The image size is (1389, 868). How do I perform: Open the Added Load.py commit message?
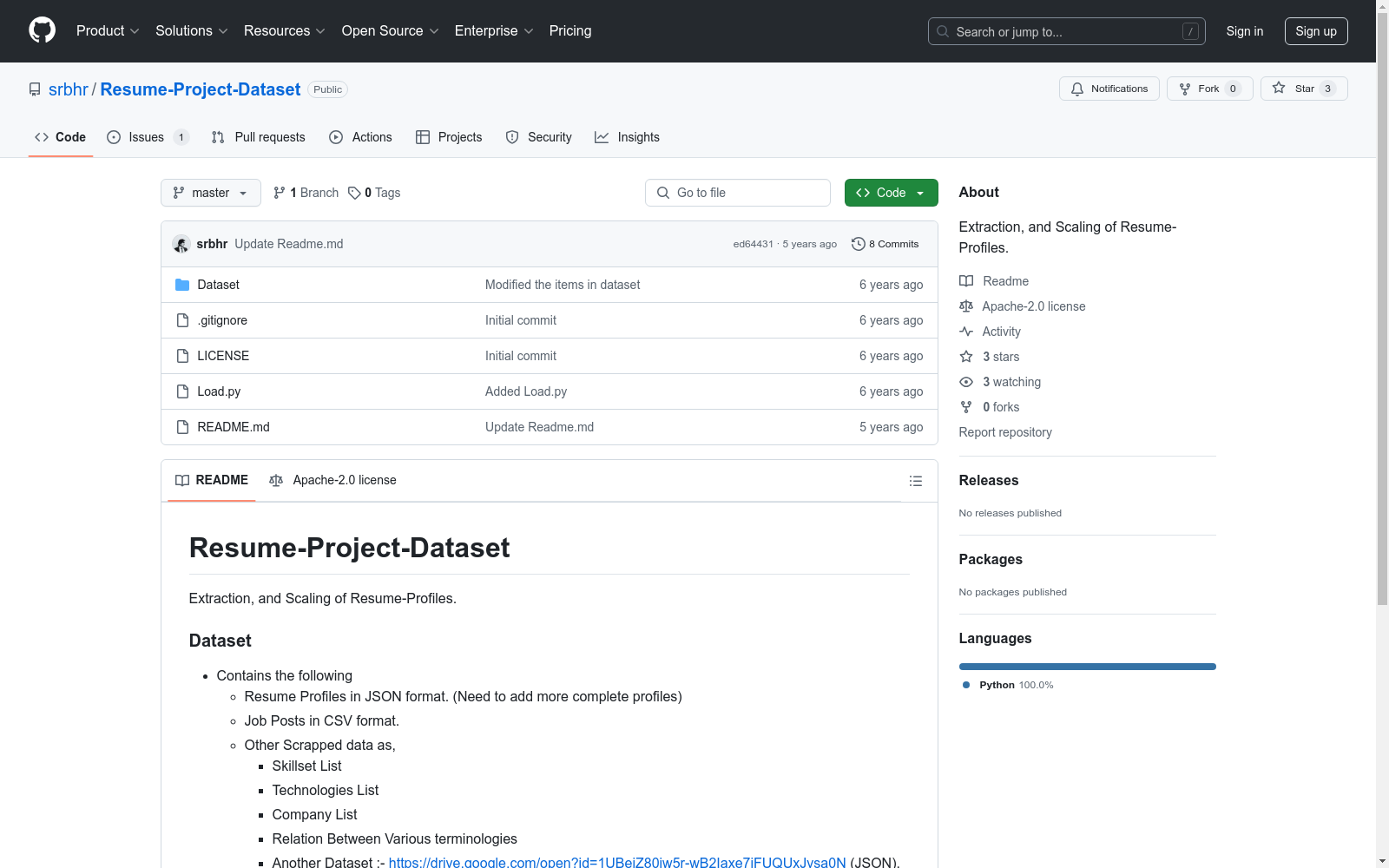[x=526, y=391]
